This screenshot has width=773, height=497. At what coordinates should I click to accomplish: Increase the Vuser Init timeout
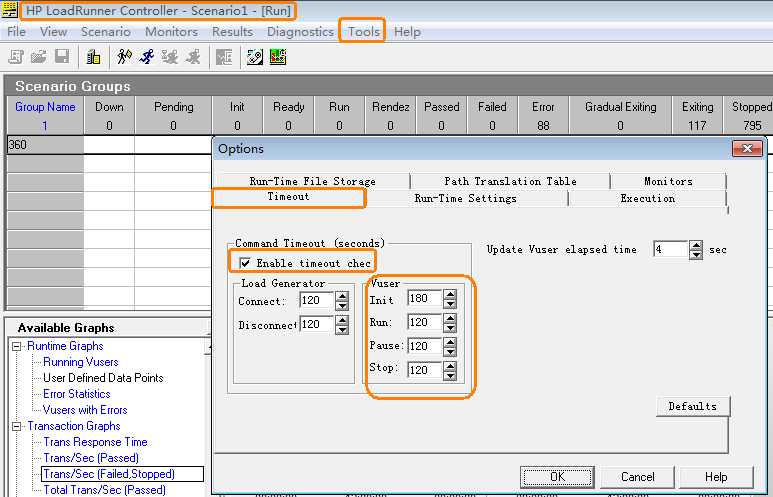450,294
